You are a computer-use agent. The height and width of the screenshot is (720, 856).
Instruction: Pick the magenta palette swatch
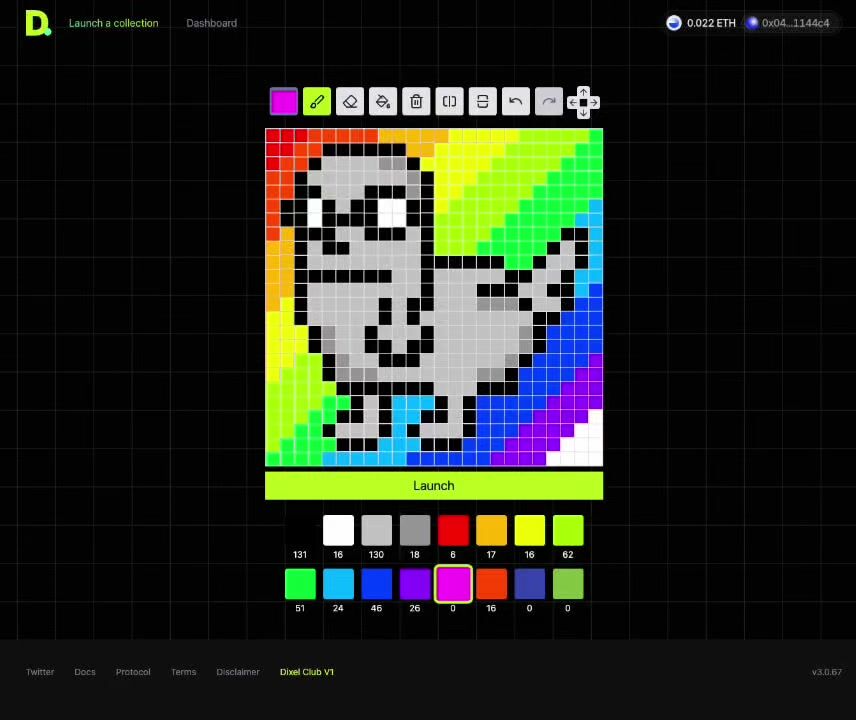[x=453, y=584]
